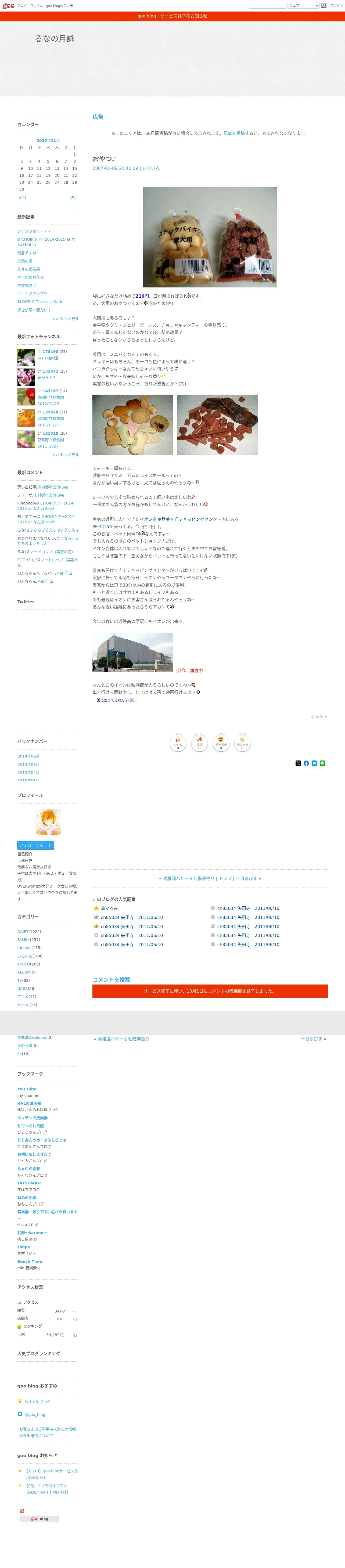Open back number 2013年08月
The width and height of the screenshot is (345, 1568).
[x=28, y=765]
